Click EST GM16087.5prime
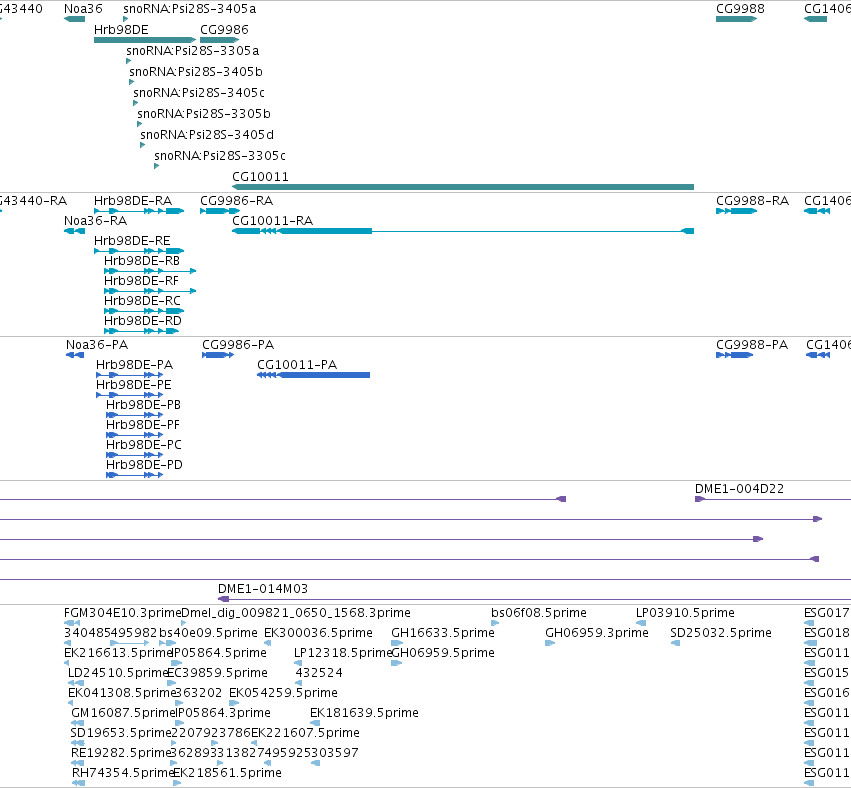This screenshot has width=851, height=788. [x=124, y=713]
